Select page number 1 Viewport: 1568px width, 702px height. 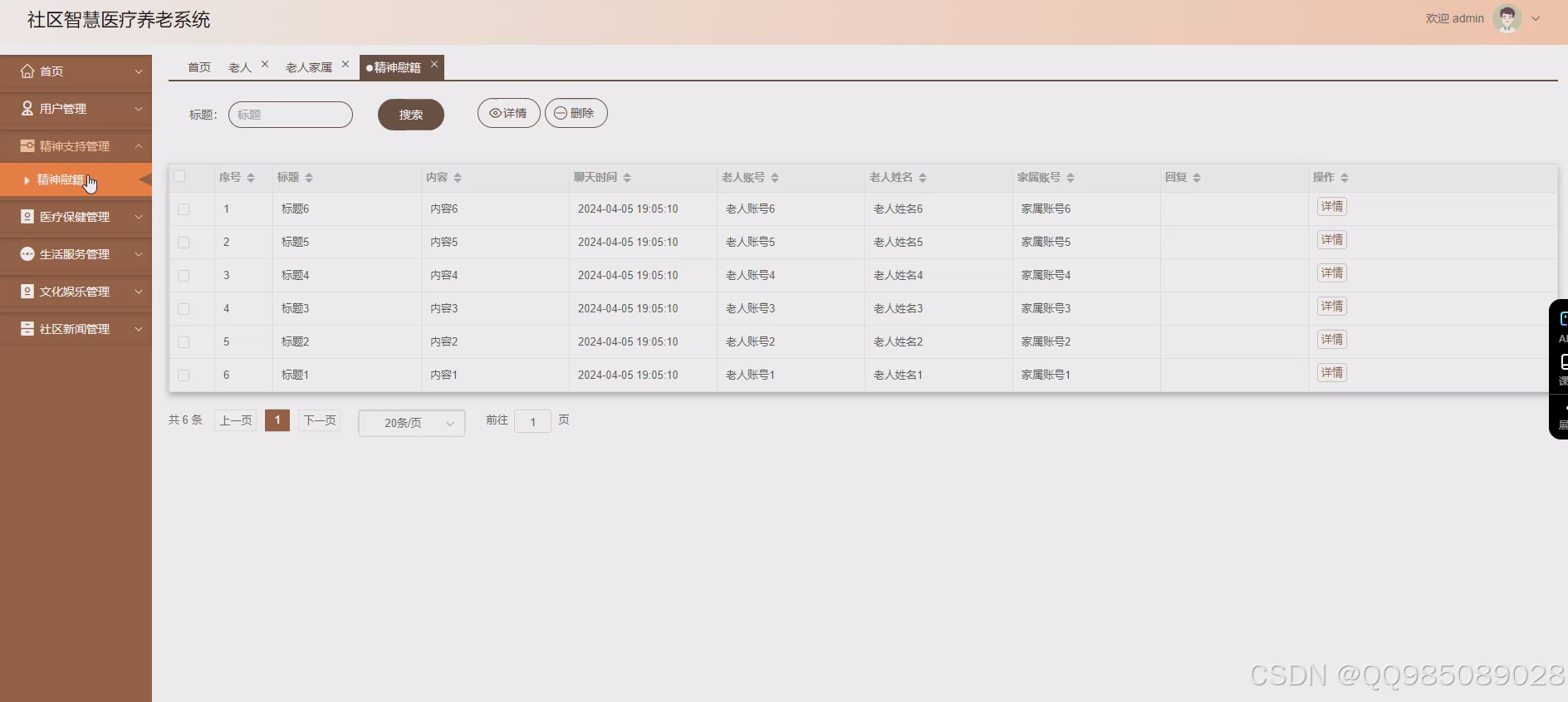277,420
